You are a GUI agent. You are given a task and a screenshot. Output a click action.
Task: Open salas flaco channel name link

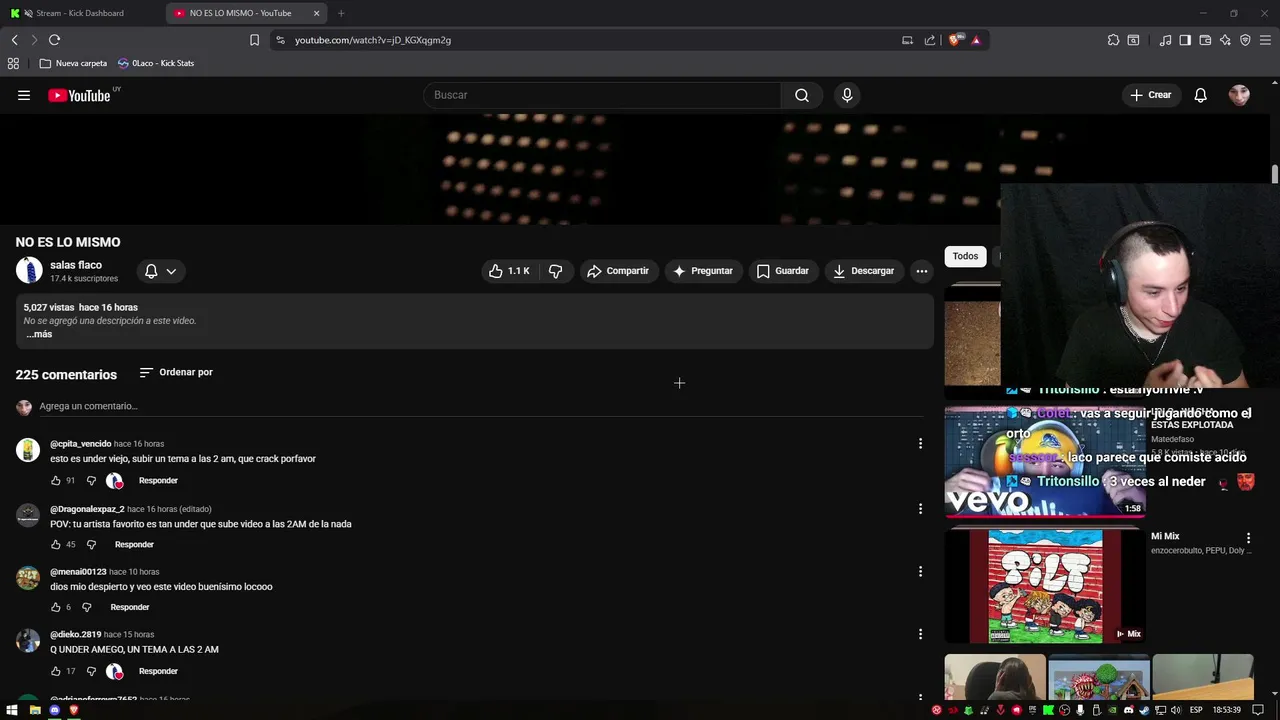76,265
